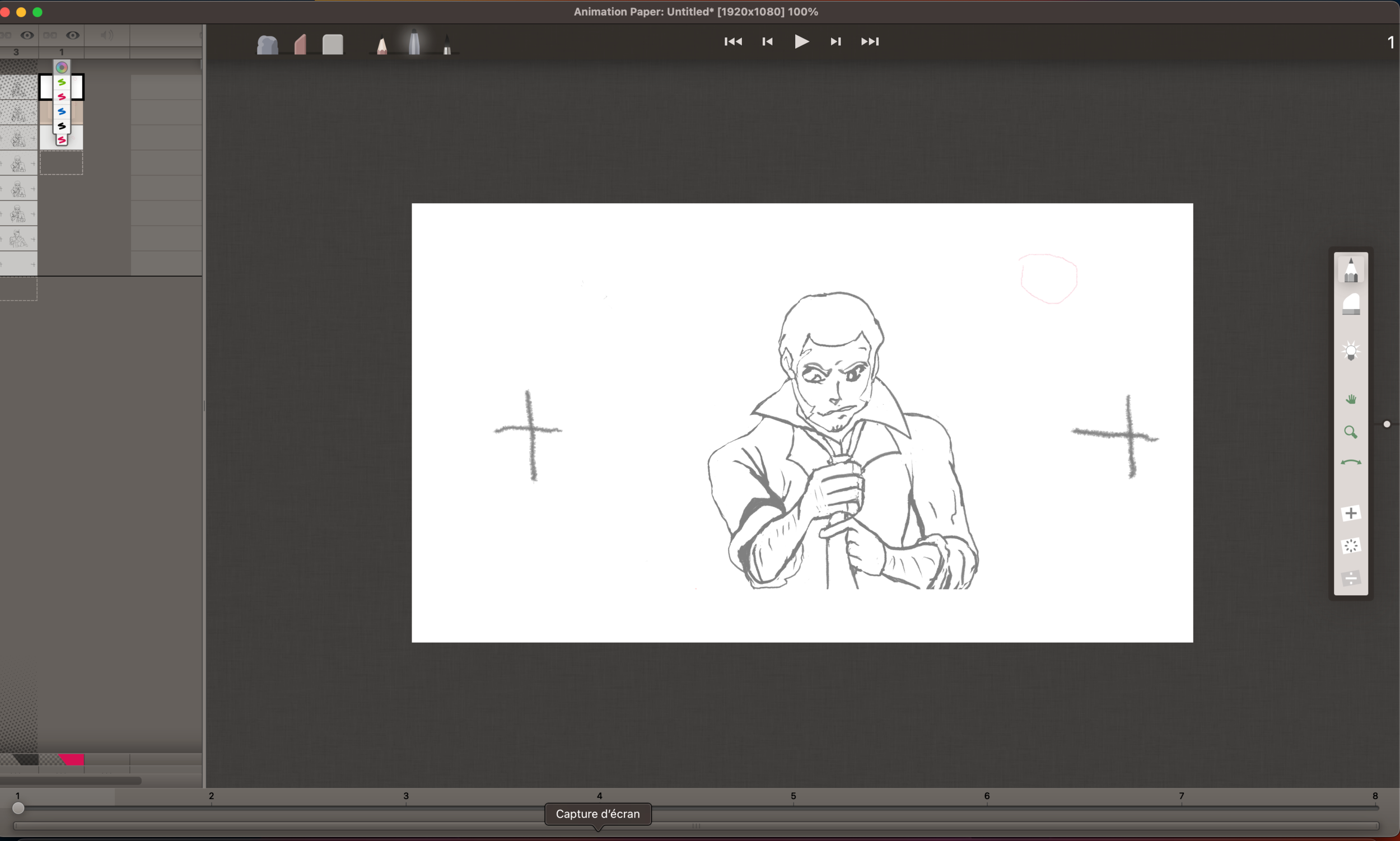This screenshot has width=1400, height=841.
Task: Toggle the lightbulb light table icon
Action: pos(1351,351)
